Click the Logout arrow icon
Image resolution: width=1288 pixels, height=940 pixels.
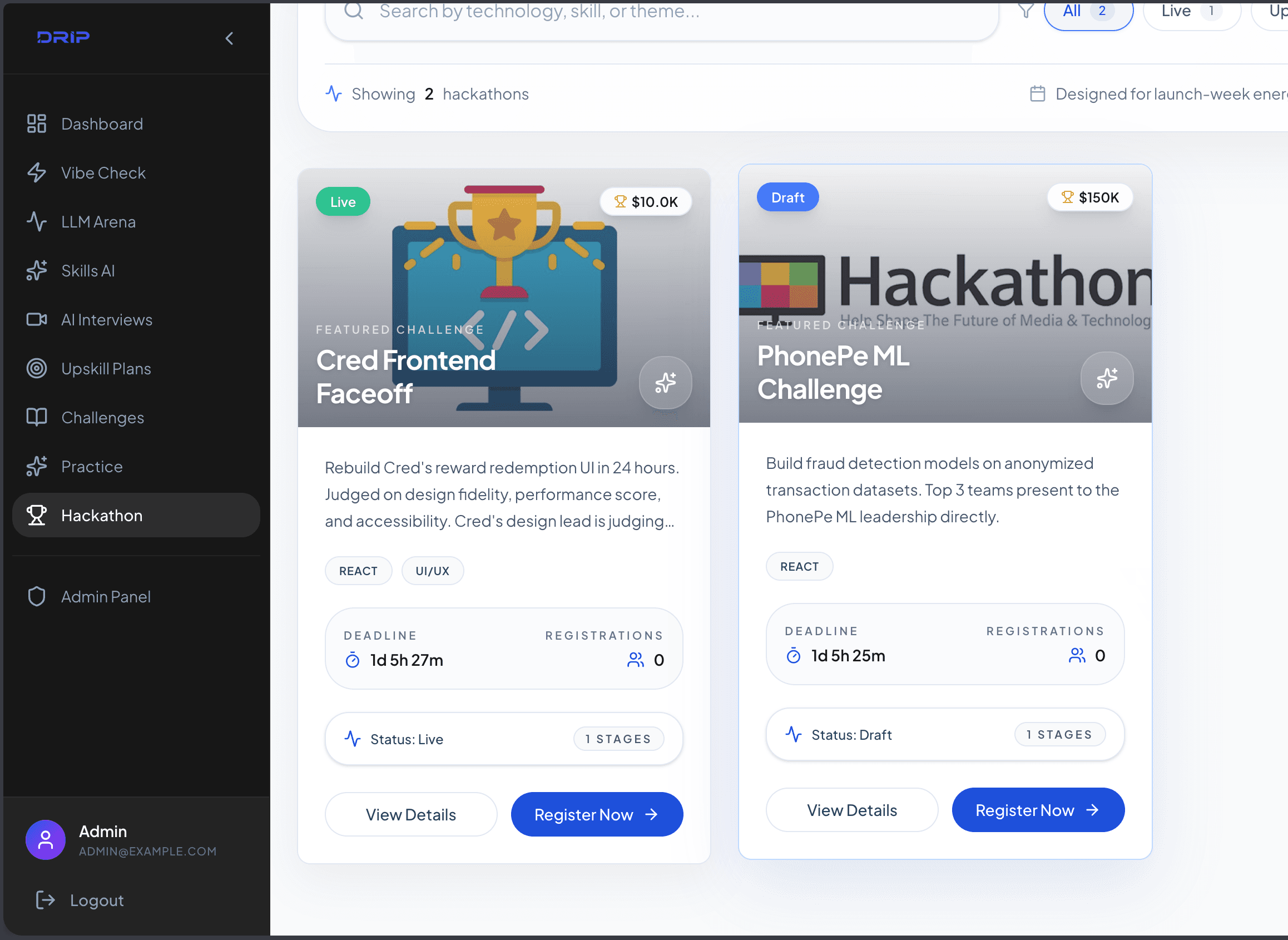(45, 900)
